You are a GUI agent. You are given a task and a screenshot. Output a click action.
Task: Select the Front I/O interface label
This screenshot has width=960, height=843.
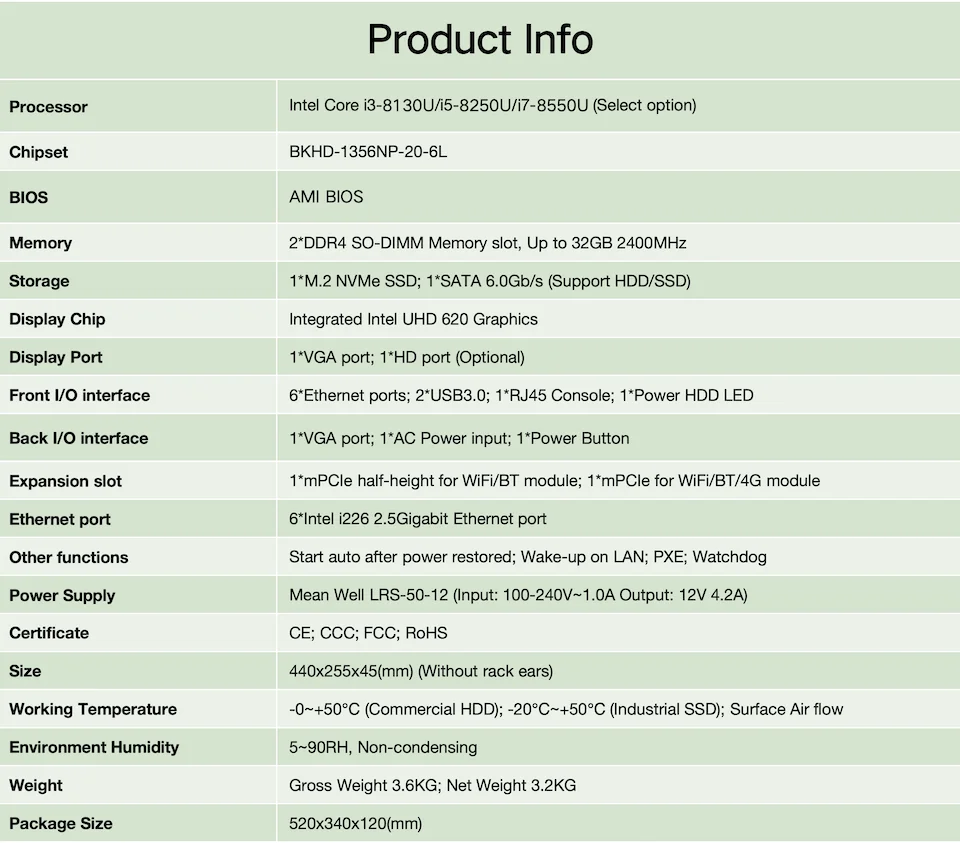coord(80,395)
